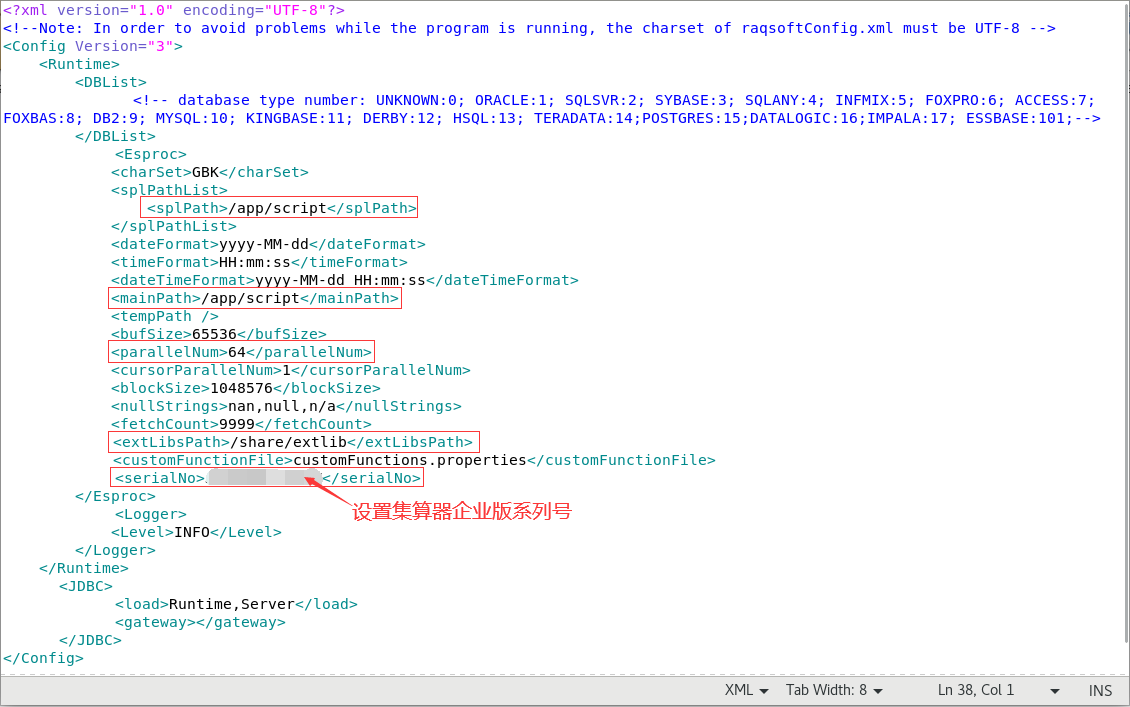1130x707 pixels.
Task: Click the closing splPathList tag
Action: point(174,226)
